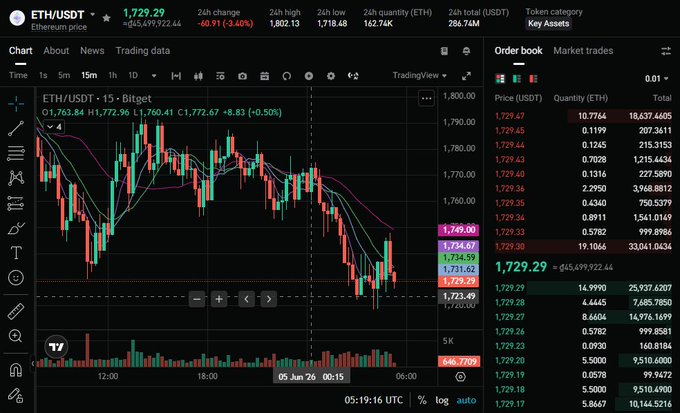
Task: Click the add plus circle icon
Action: pos(309,76)
